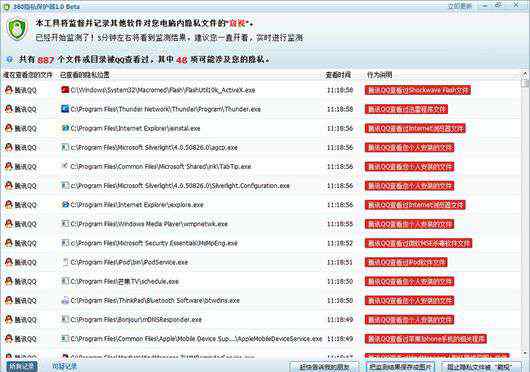Sort by the 查看时间 column header

[338, 75]
